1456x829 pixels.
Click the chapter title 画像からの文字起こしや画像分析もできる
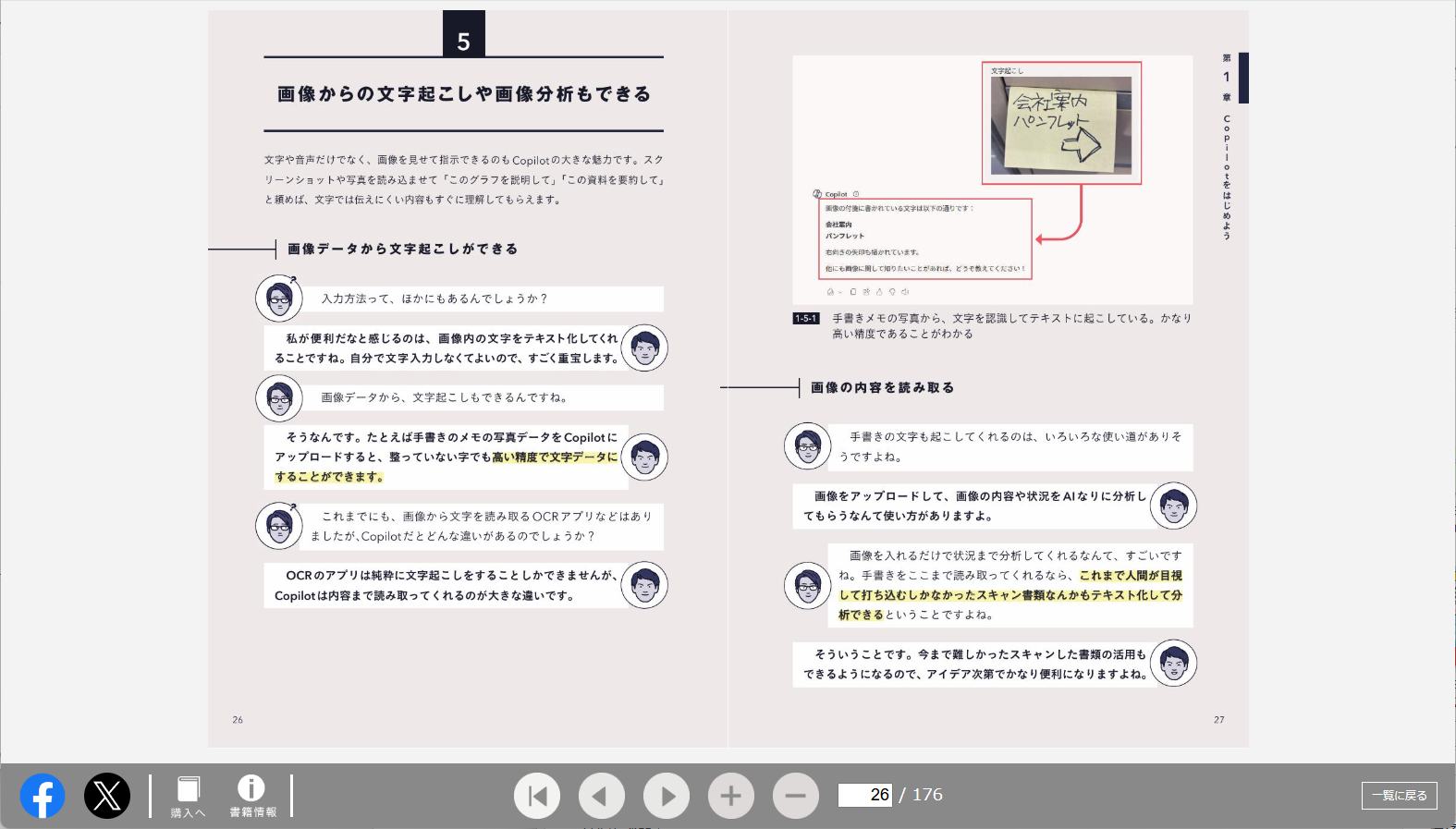pos(464,94)
